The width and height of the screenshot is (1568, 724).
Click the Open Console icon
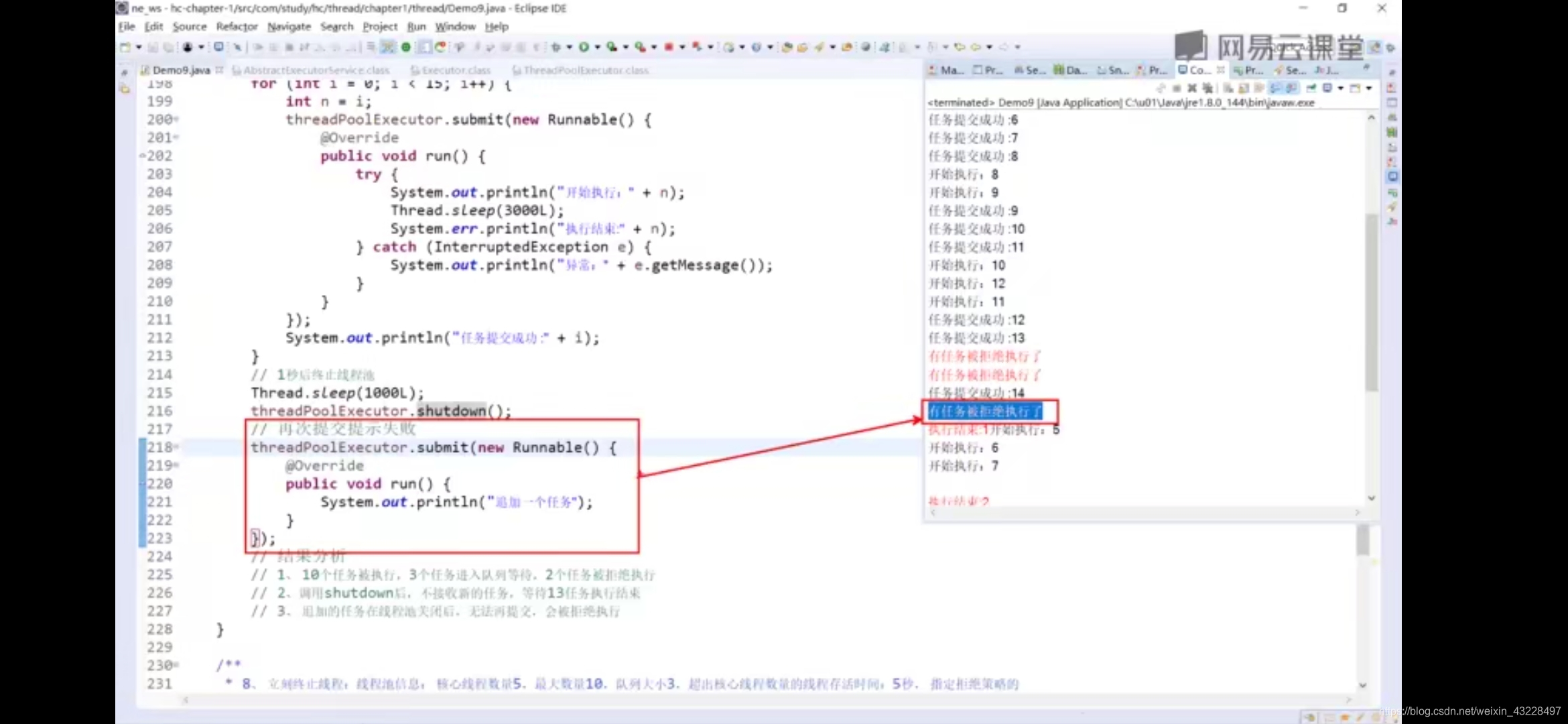tap(1355, 88)
